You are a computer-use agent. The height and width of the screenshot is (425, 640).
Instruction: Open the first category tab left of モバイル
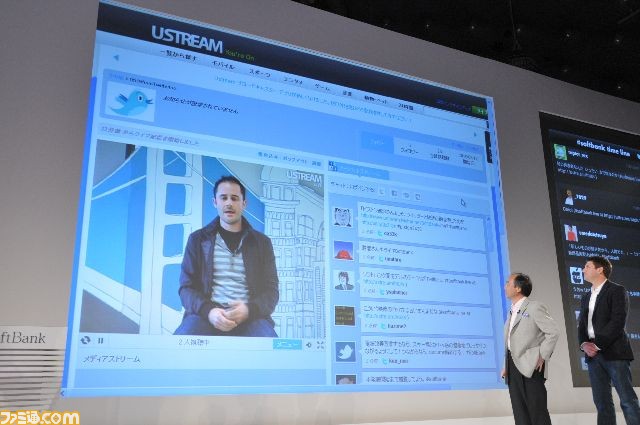click(x=178, y=55)
